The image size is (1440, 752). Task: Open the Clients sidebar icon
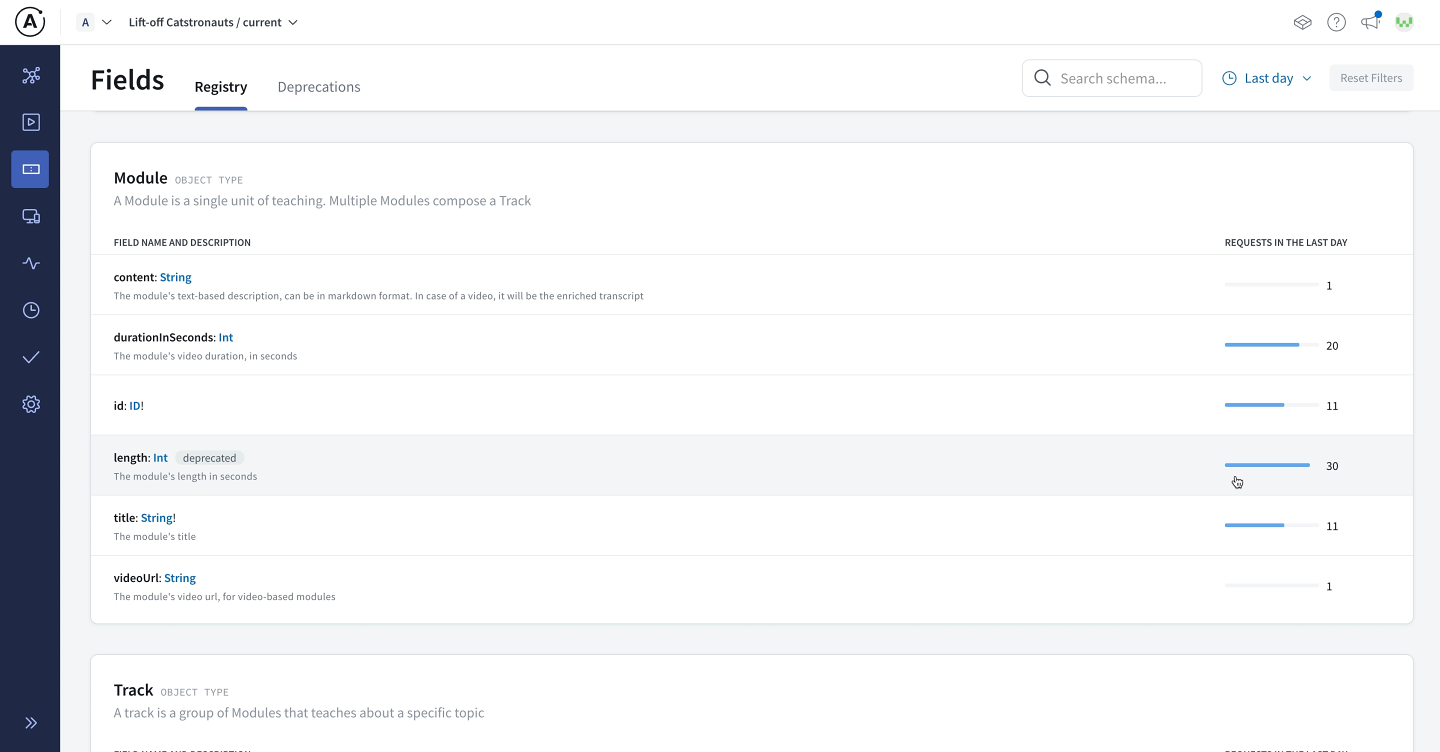click(31, 216)
